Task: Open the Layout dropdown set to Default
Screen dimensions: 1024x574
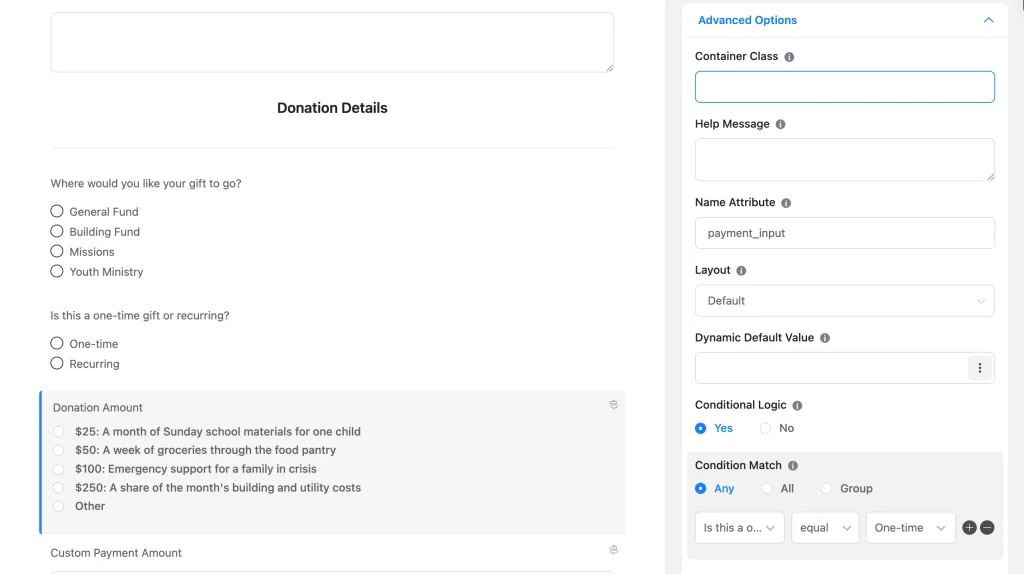Action: click(844, 301)
